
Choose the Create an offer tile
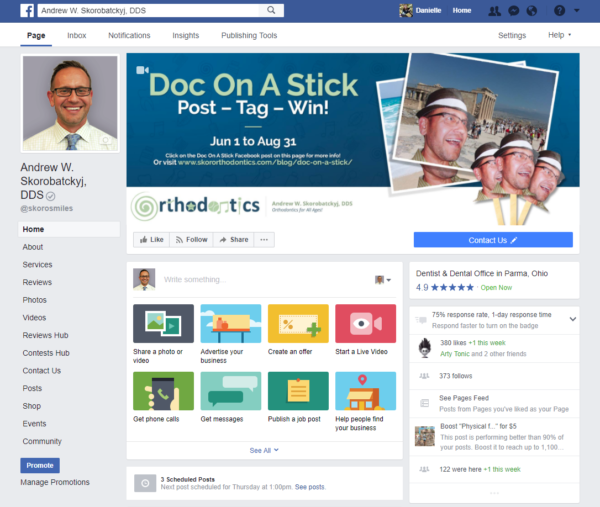click(298, 330)
